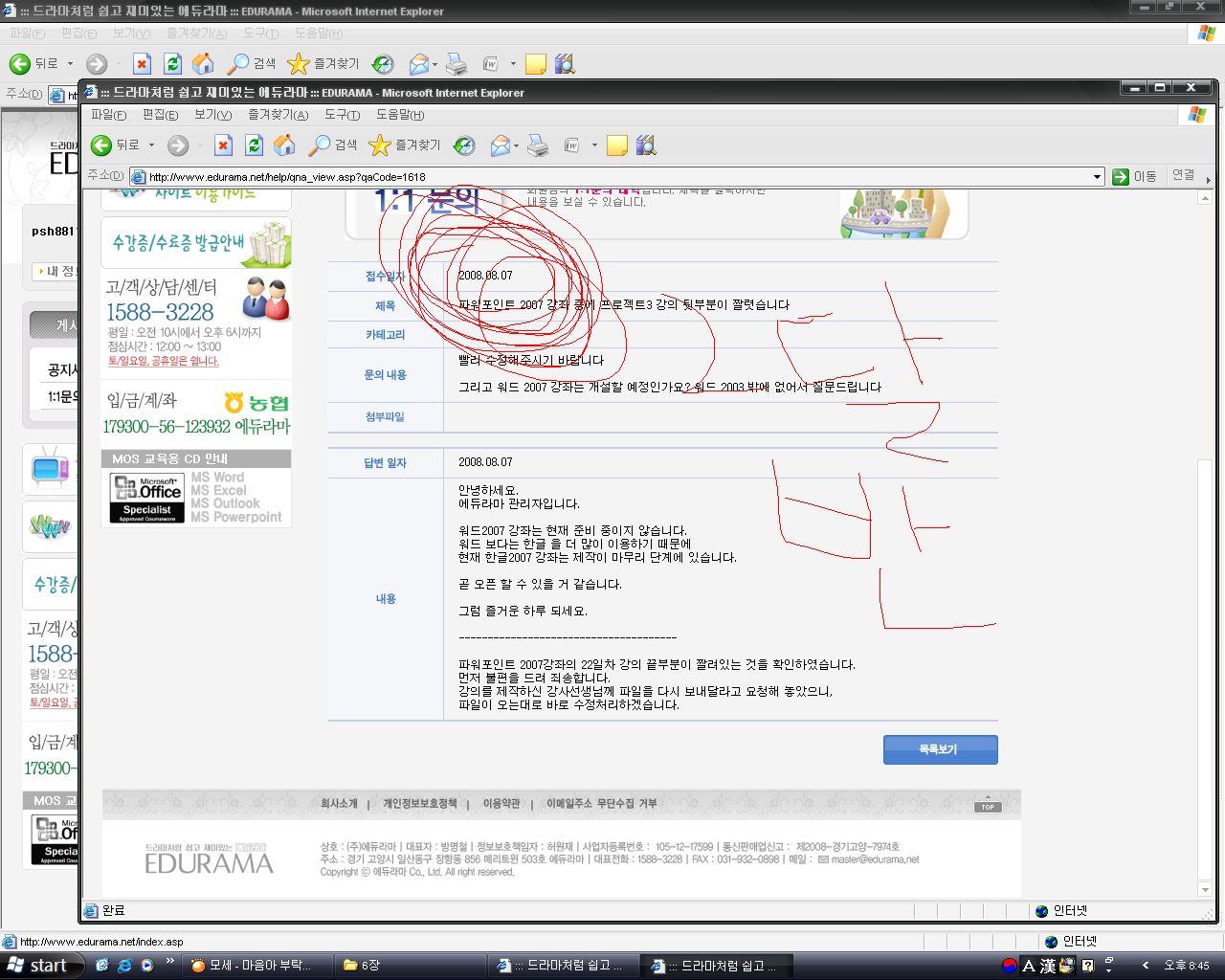Viewport: 1225px width, 980px height.
Task: Open 파일(F) menu in front window
Action: click(108, 115)
